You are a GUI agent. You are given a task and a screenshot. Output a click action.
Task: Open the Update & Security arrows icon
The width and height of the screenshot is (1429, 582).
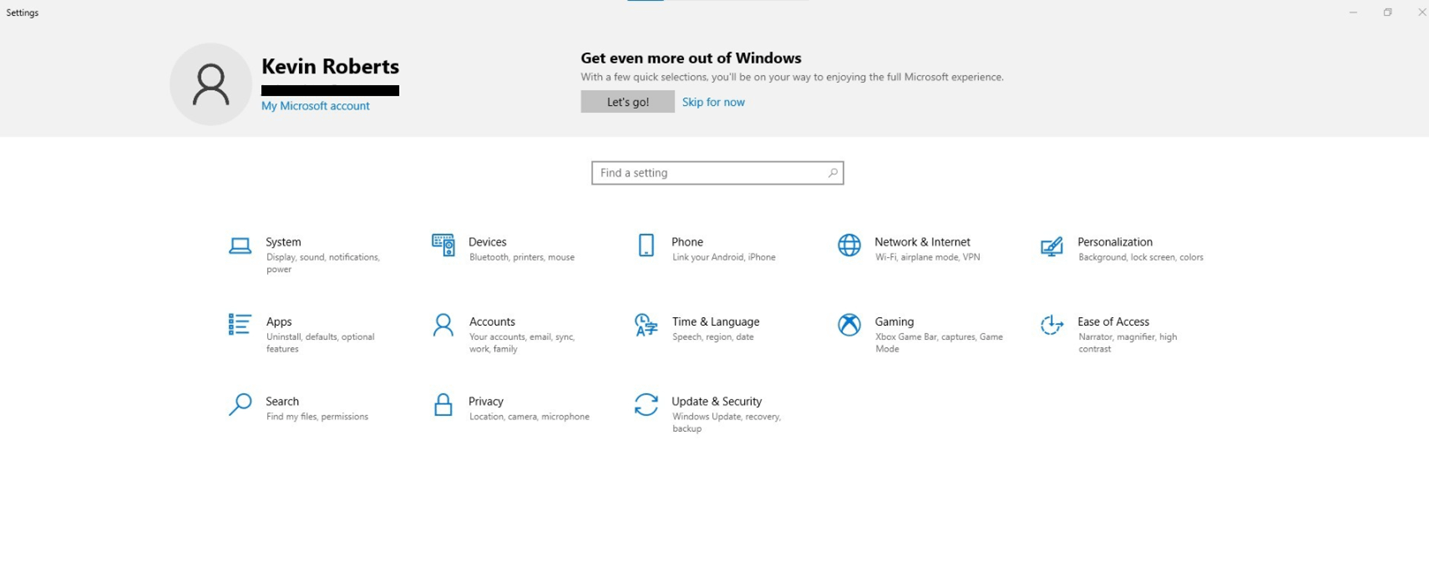[646, 404]
